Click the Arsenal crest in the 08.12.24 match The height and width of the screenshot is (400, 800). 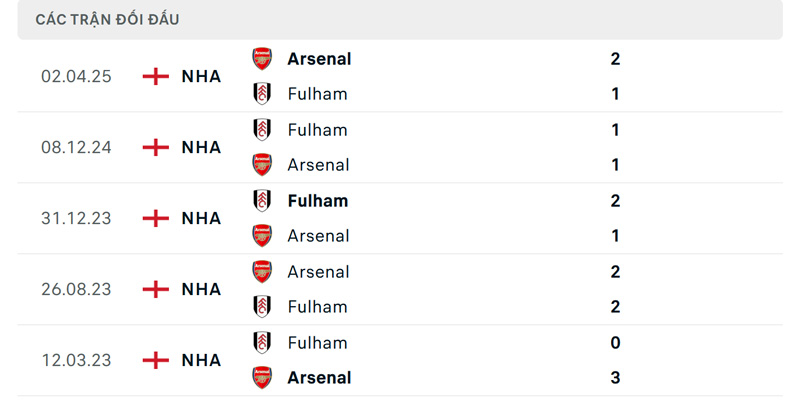click(x=262, y=165)
